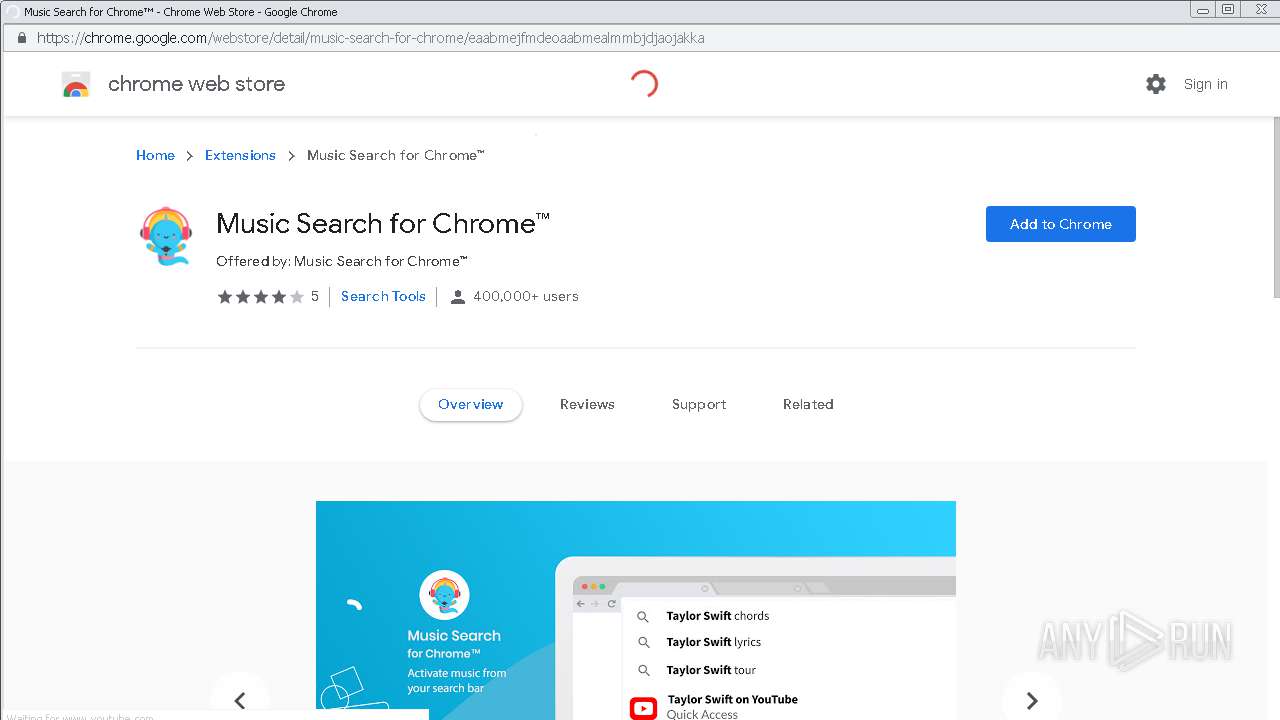Click the '400,000+ users' text
Screen dimensions: 1280x720
[x=526, y=297]
